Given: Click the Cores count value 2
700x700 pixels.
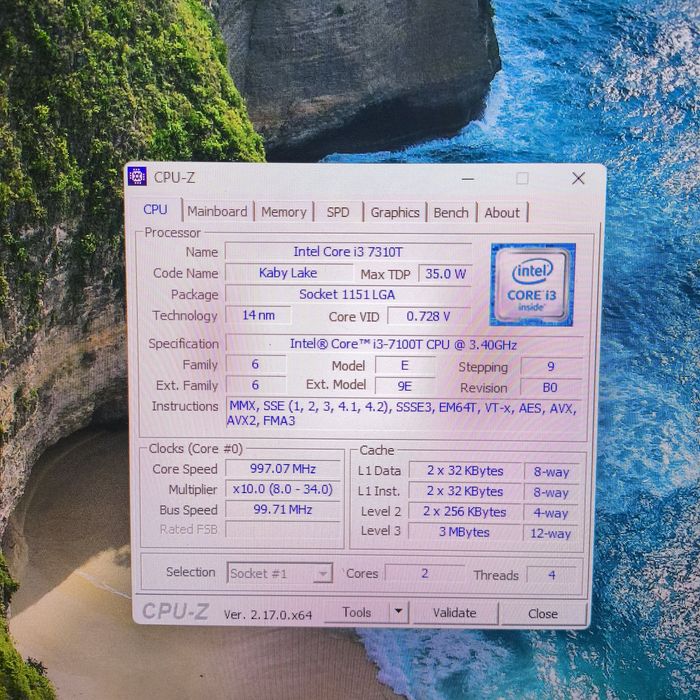Looking at the screenshot, I should tap(425, 573).
